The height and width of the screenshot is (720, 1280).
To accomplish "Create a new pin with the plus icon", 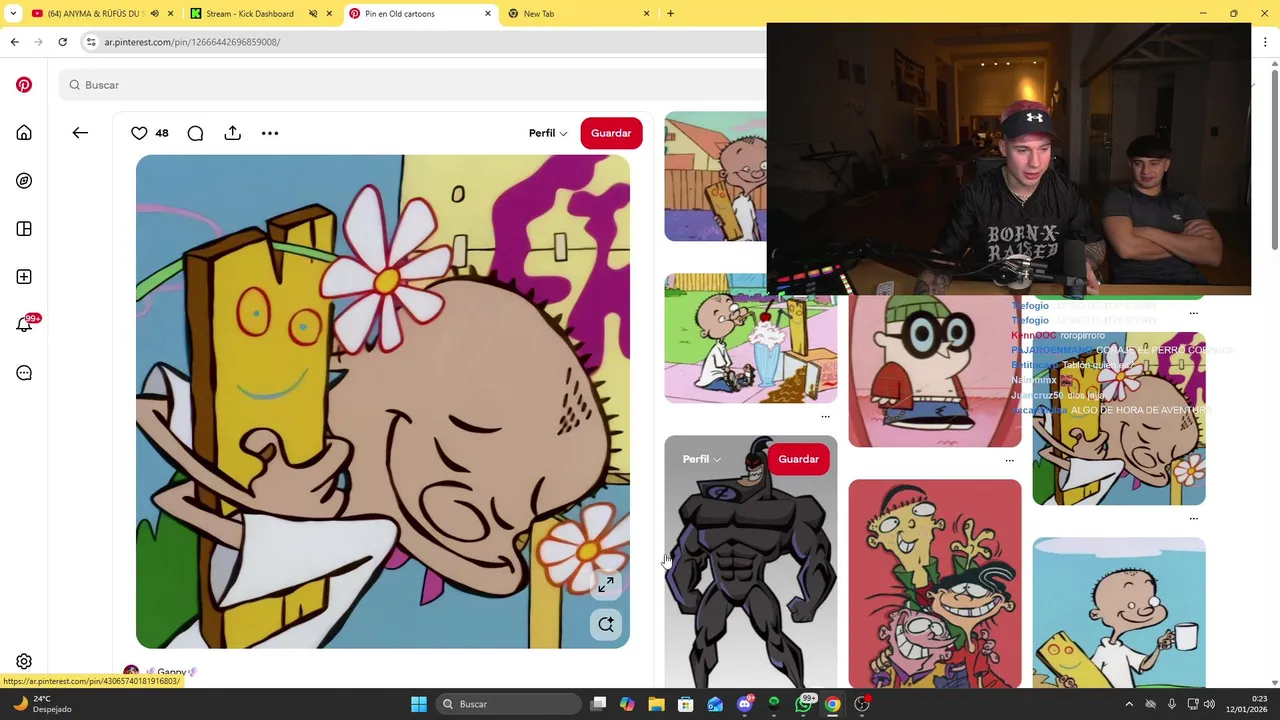I will point(24,277).
